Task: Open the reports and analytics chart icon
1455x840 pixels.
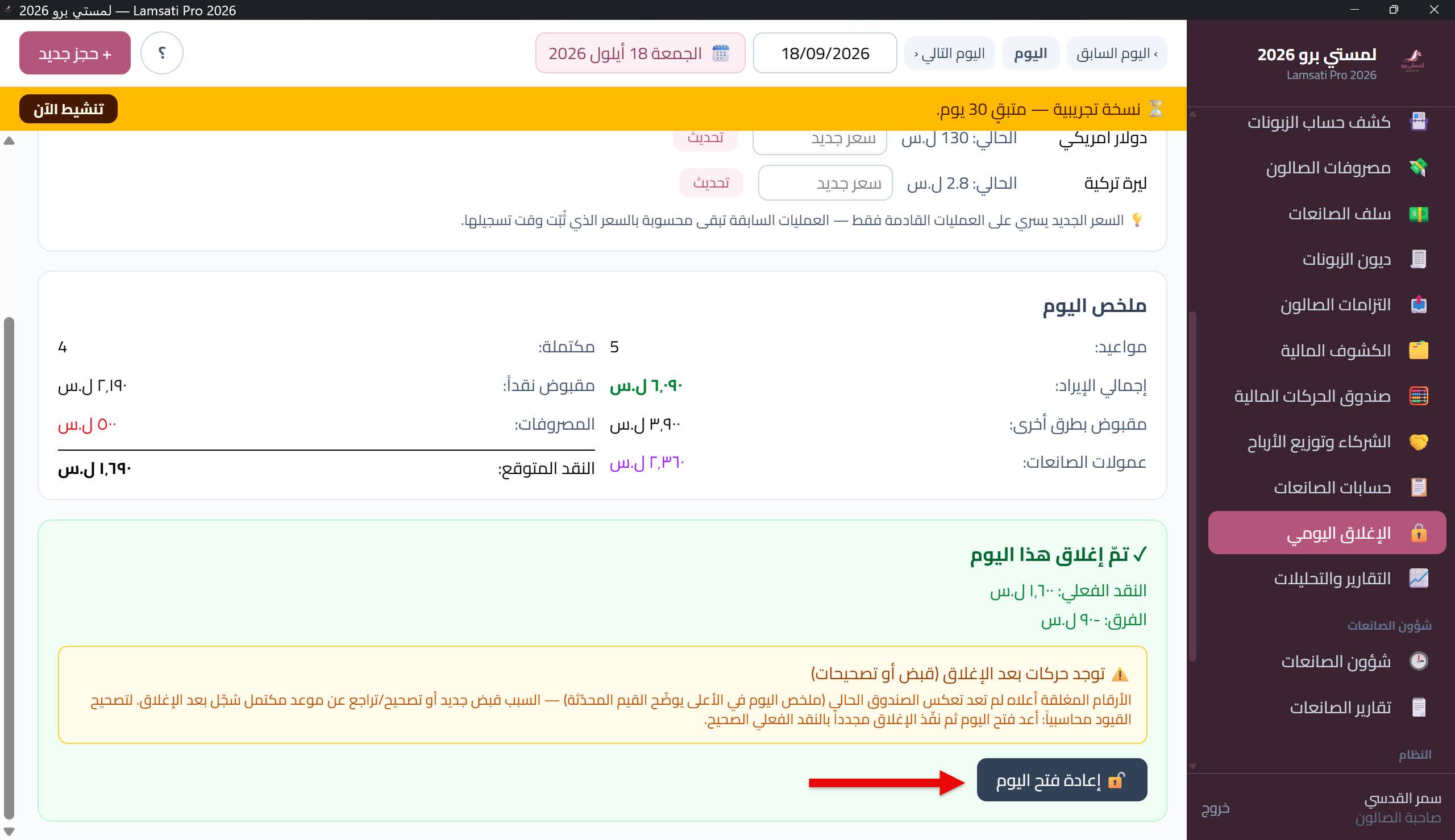Action: (x=1418, y=578)
